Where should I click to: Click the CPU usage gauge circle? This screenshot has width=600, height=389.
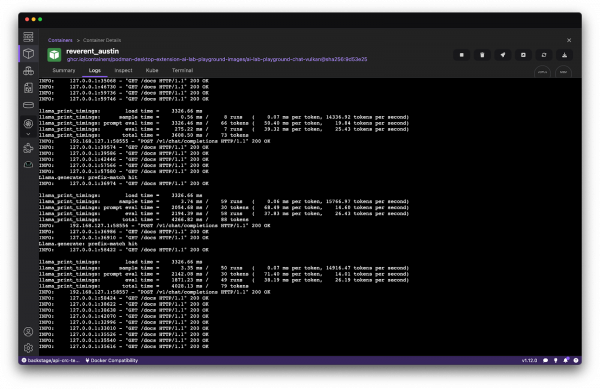[x=542, y=72]
